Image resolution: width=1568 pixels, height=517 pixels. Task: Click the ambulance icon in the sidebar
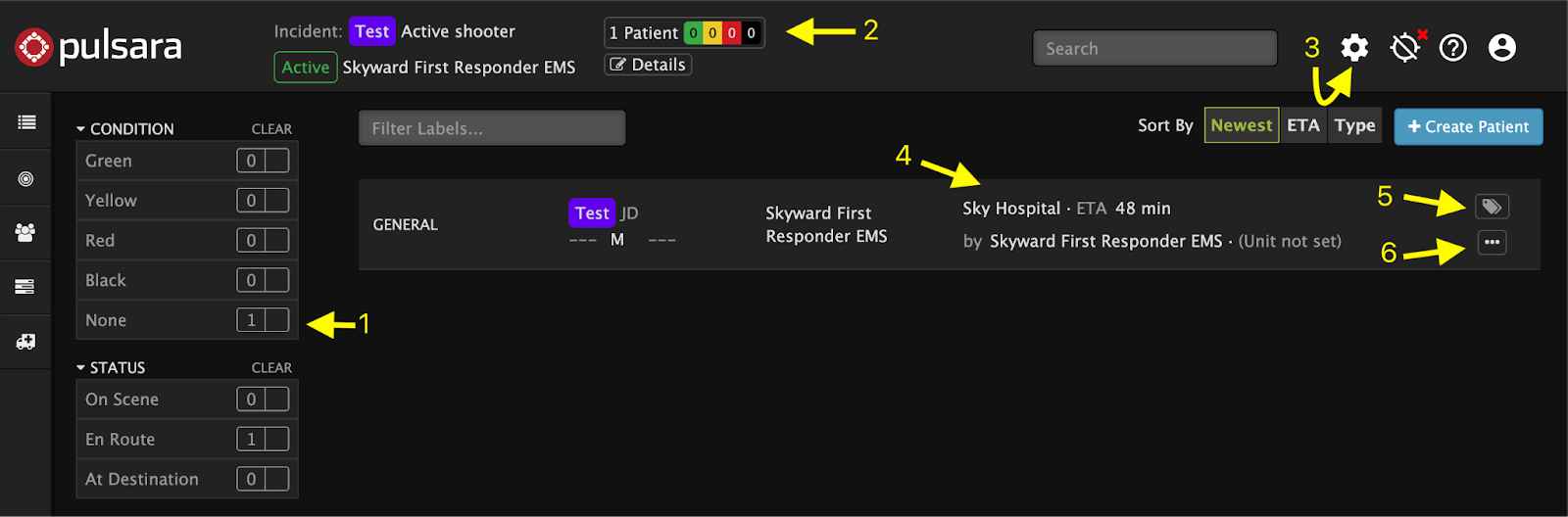tap(26, 342)
